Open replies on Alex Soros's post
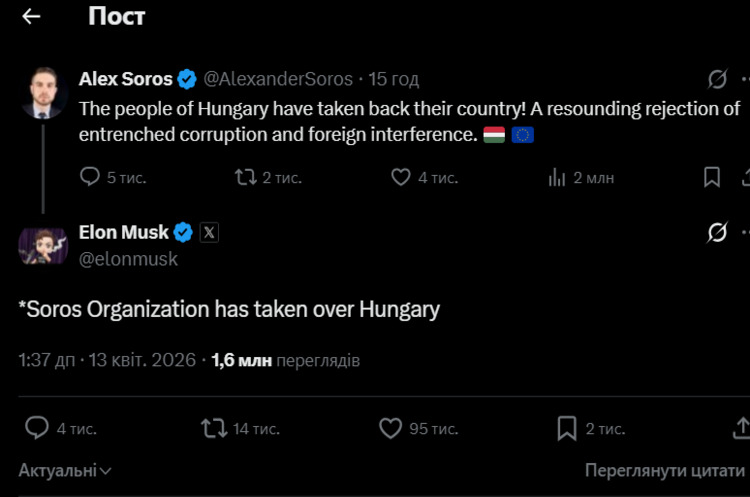Screen dimensions: 750x497 pos(90,177)
